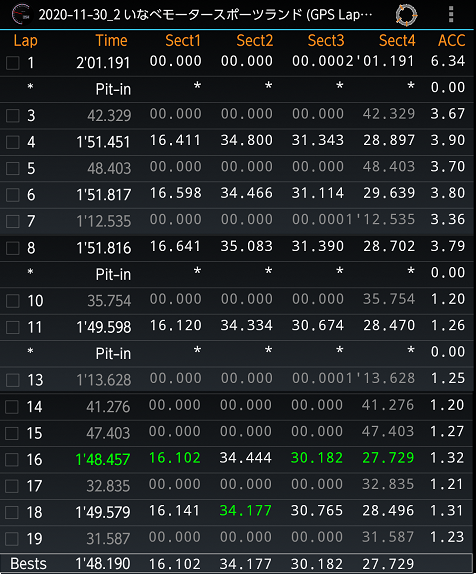Open the track map circuit icon
Screen dimensions: 476x574
click(x=406, y=15)
